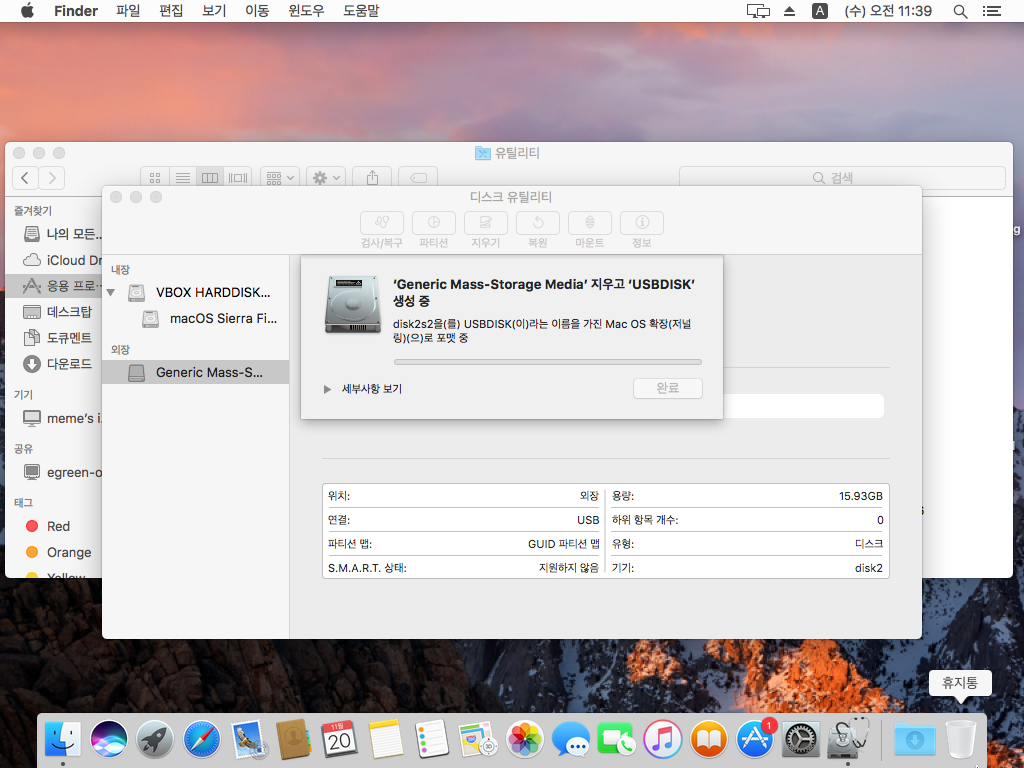This screenshot has height=768, width=1024.
Task: Switch Finder window to icon view
Action: (x=155, y=178)
